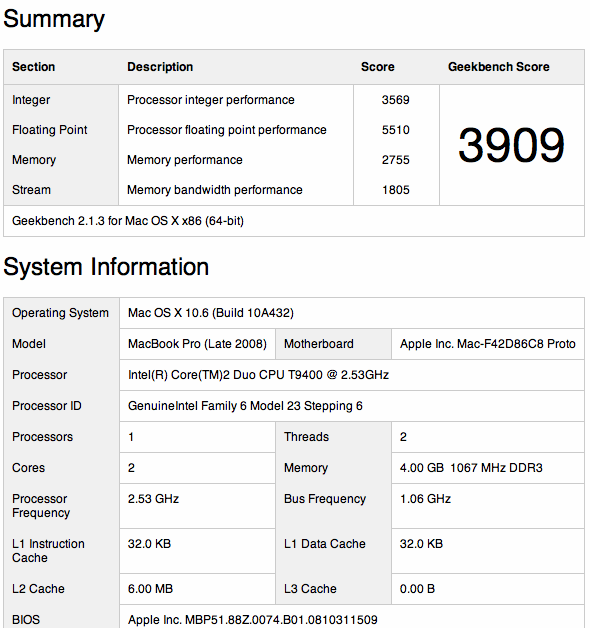Select the Memory score 2755
Screen dimensions: 590x628
pos(395,160)
